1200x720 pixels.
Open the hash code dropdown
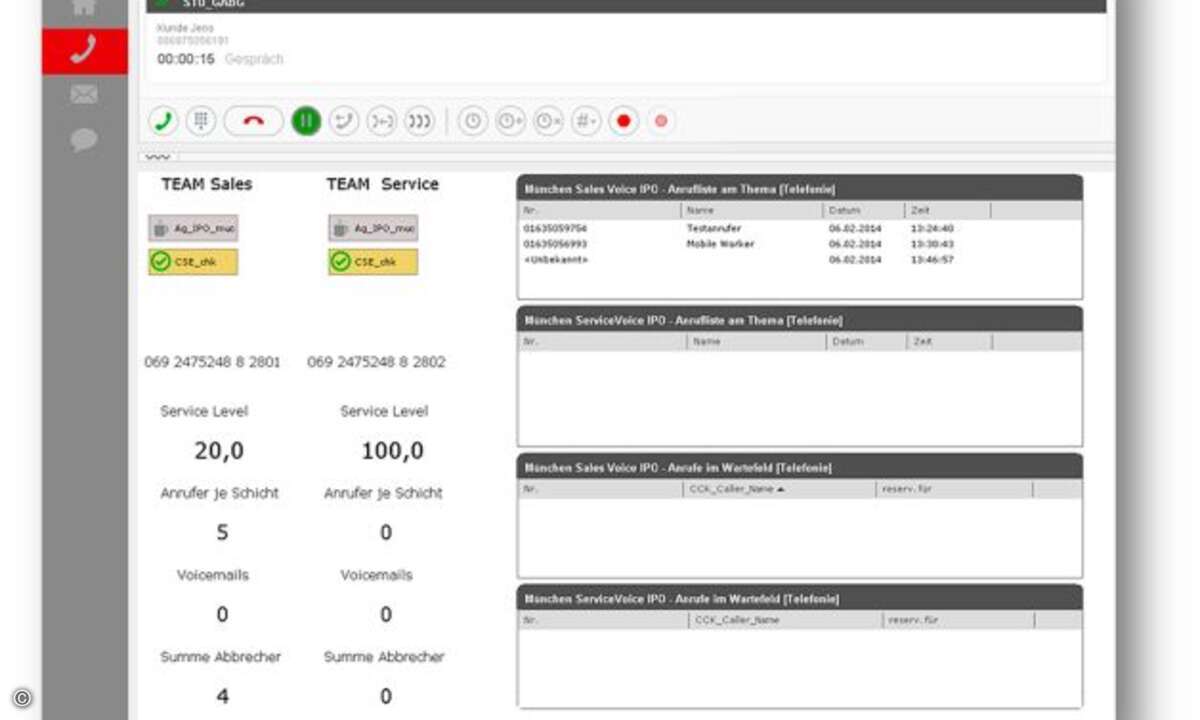tap(586, 121)
